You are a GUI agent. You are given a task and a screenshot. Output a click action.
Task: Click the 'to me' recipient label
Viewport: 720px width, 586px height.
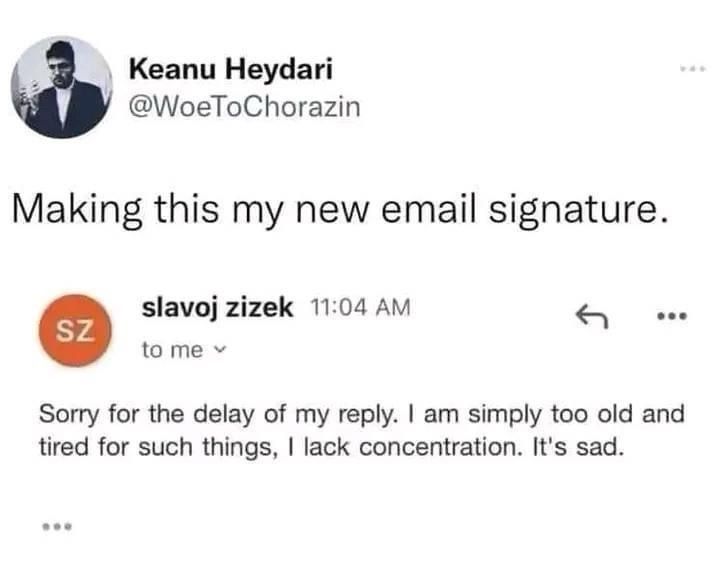tap(172, 350)
